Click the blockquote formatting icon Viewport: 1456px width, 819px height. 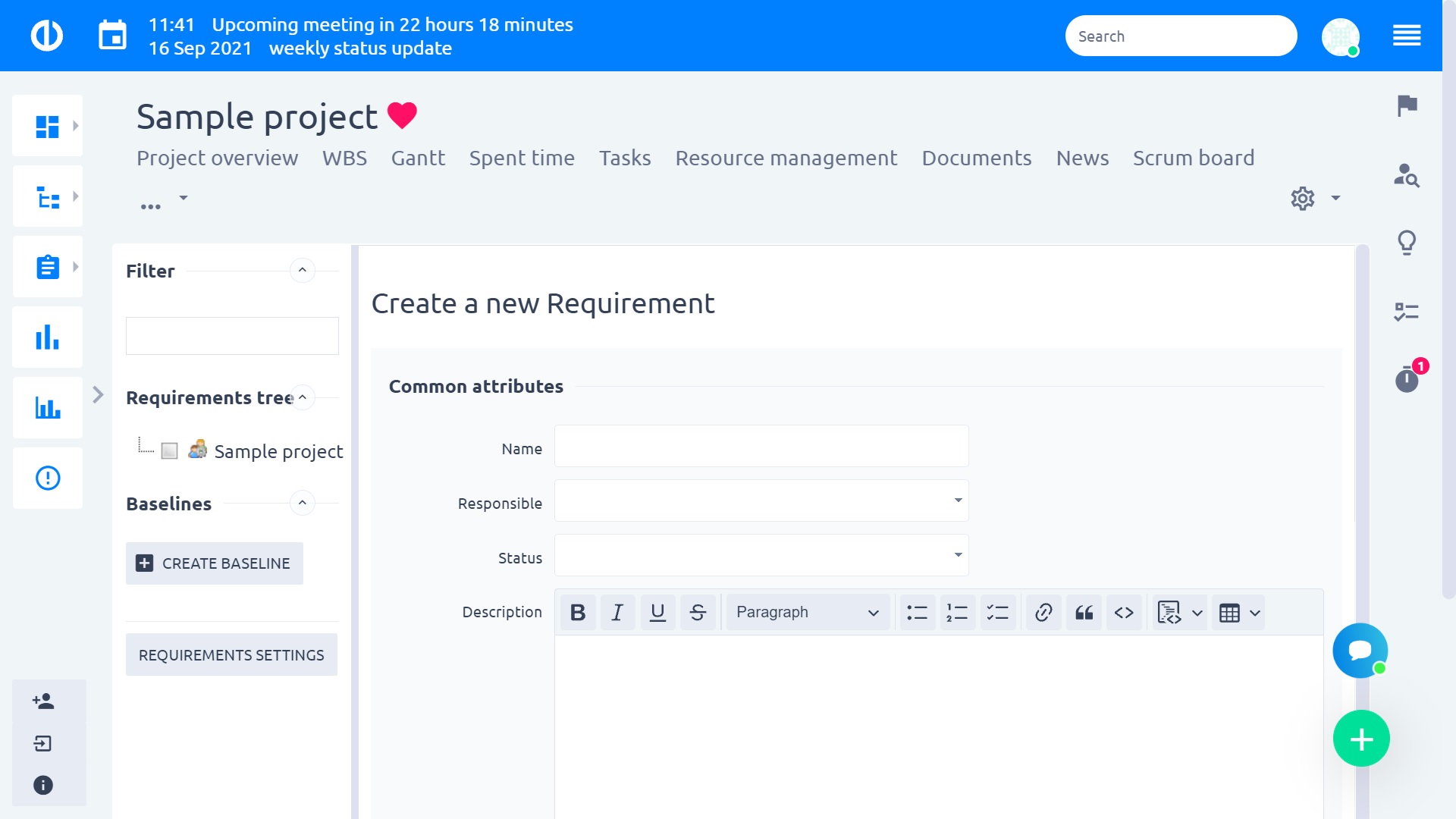tap(1082, 612)
